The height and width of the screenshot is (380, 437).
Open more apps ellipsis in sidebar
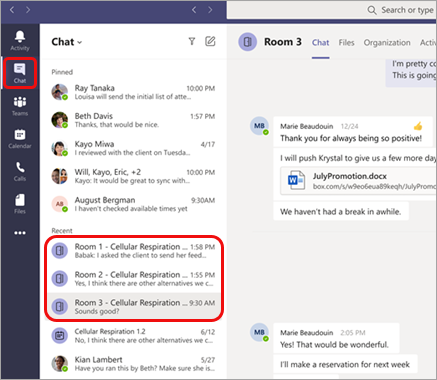click(x=20, y=233)
